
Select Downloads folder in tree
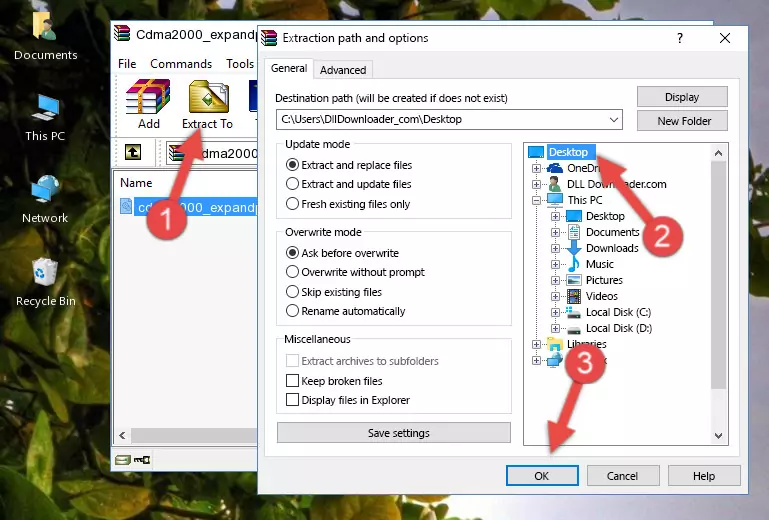612,248
